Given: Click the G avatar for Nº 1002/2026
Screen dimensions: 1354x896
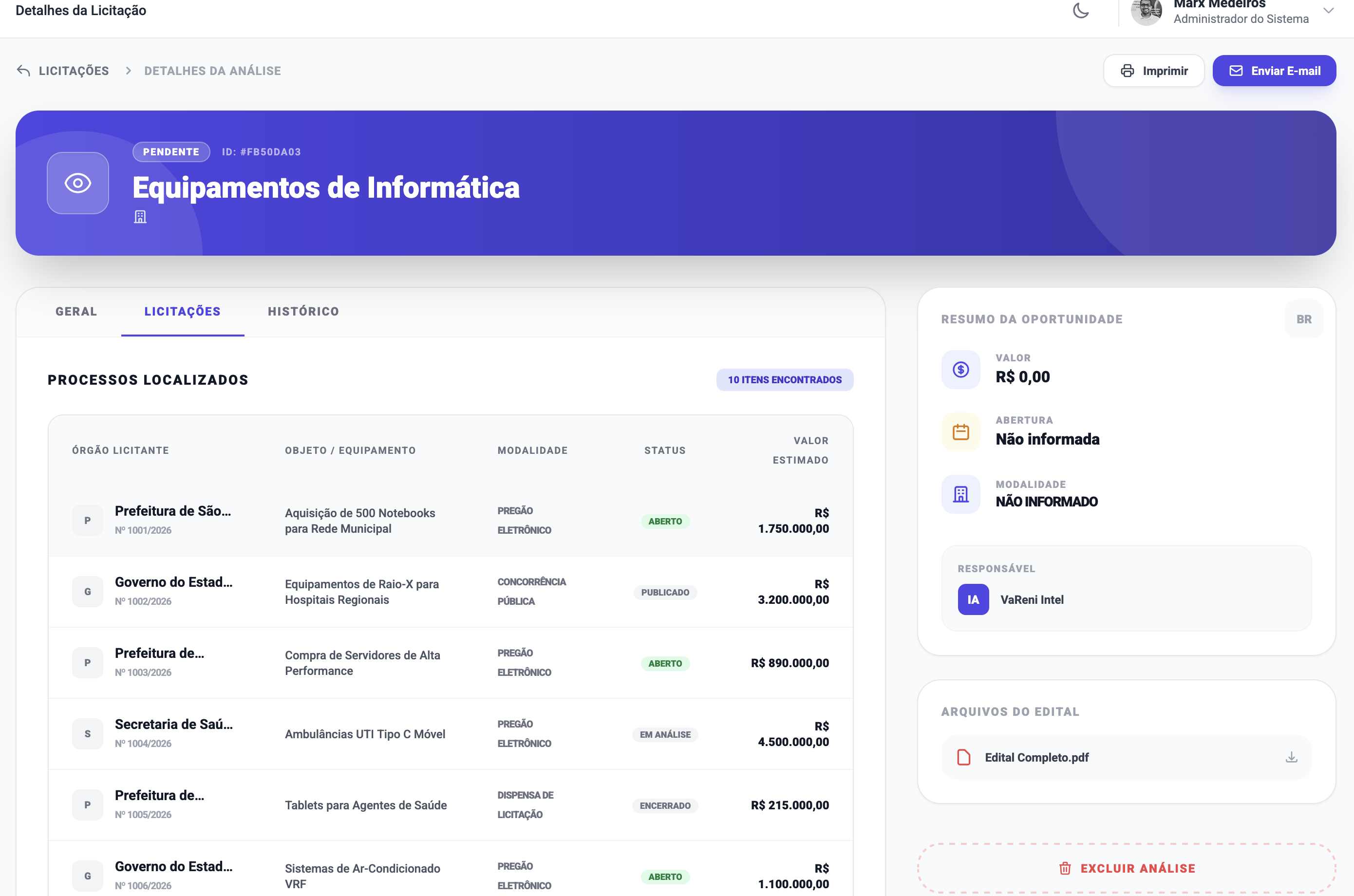Looking at the screenshot, I should click(x=88, y=592).
